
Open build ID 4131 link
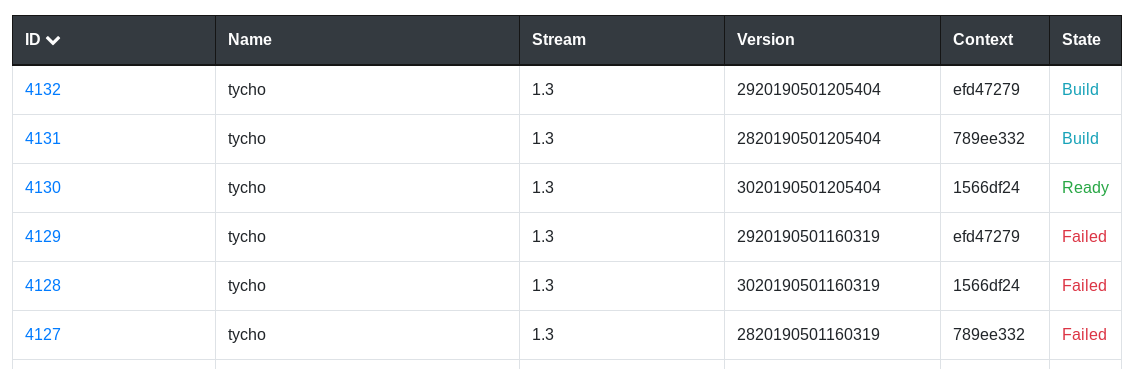[43, 138]
